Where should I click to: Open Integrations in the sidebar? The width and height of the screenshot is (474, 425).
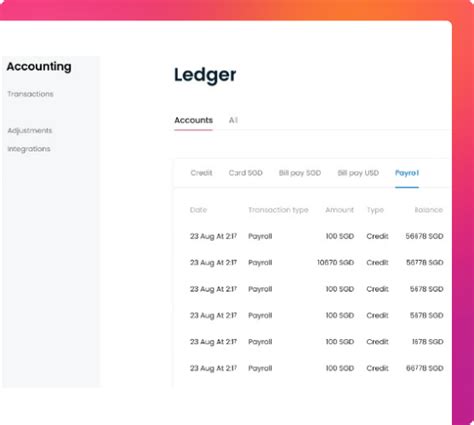(x=29, y=149)
